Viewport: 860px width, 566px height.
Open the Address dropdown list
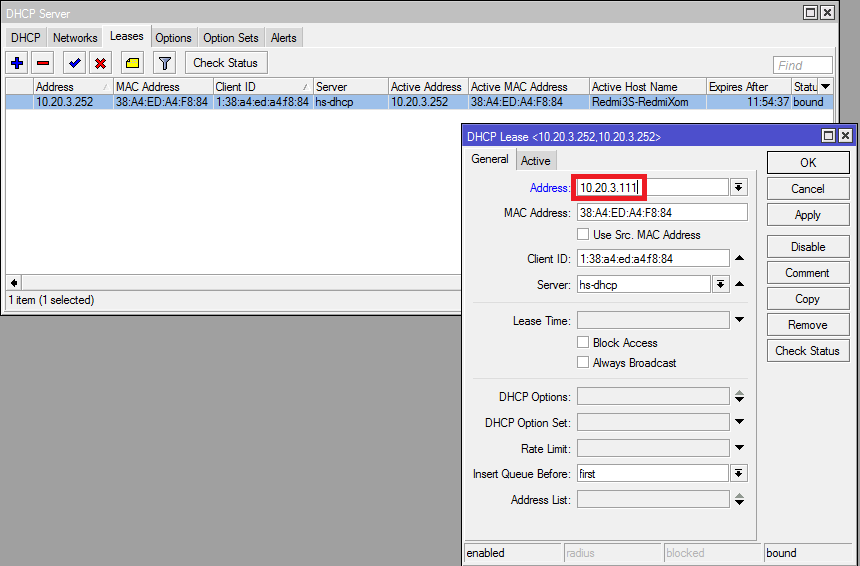739,187
